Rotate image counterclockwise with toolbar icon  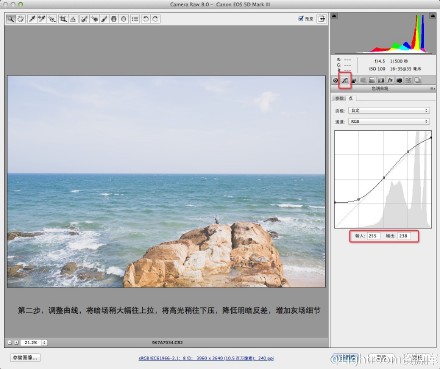pyautogui.click(x=146, y=19)
